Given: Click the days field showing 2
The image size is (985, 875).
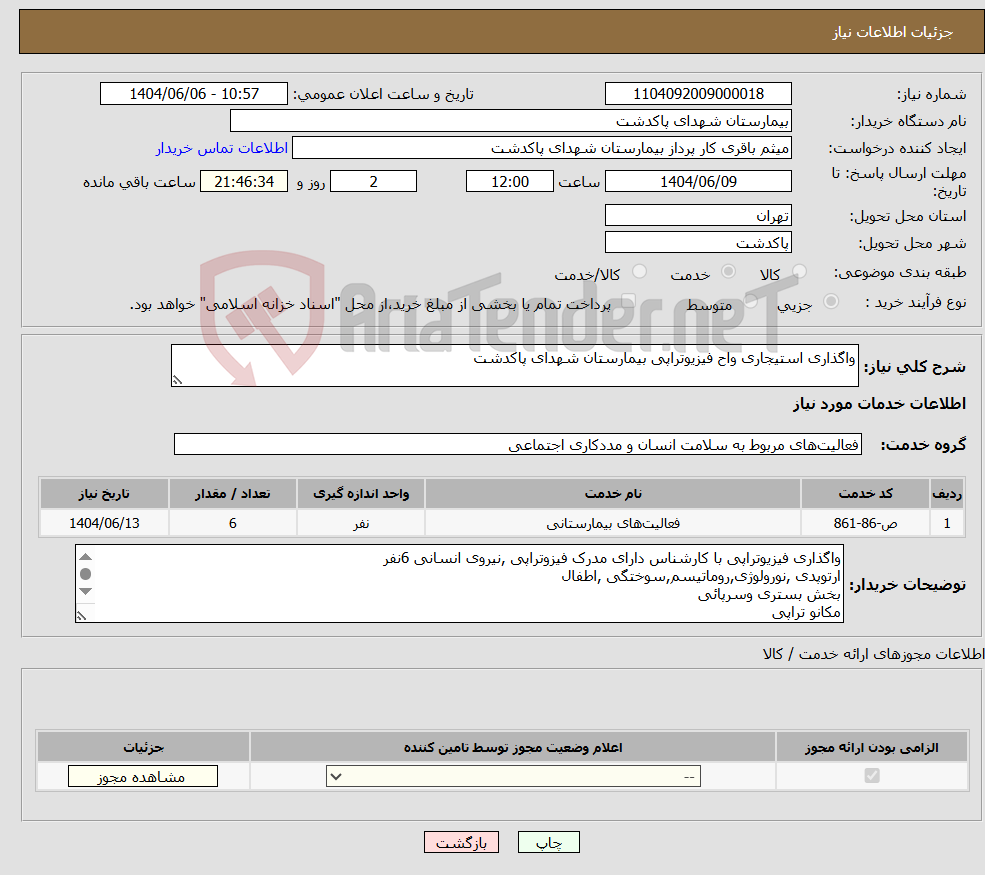Looking at the screenshot, I should click(373, 181).
